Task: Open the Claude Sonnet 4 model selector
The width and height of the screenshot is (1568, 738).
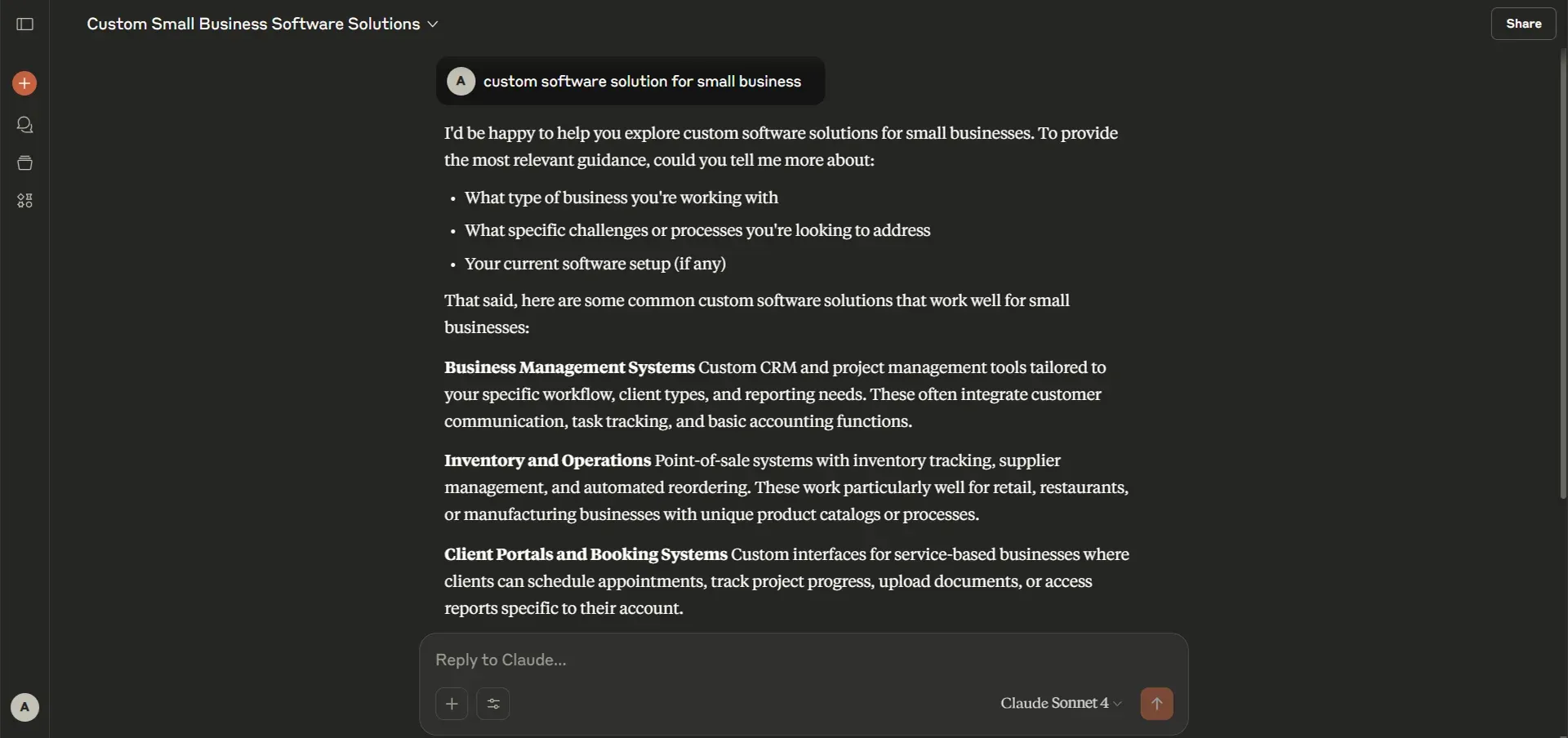Action: pyautogui.click(x=1061, y=703)
